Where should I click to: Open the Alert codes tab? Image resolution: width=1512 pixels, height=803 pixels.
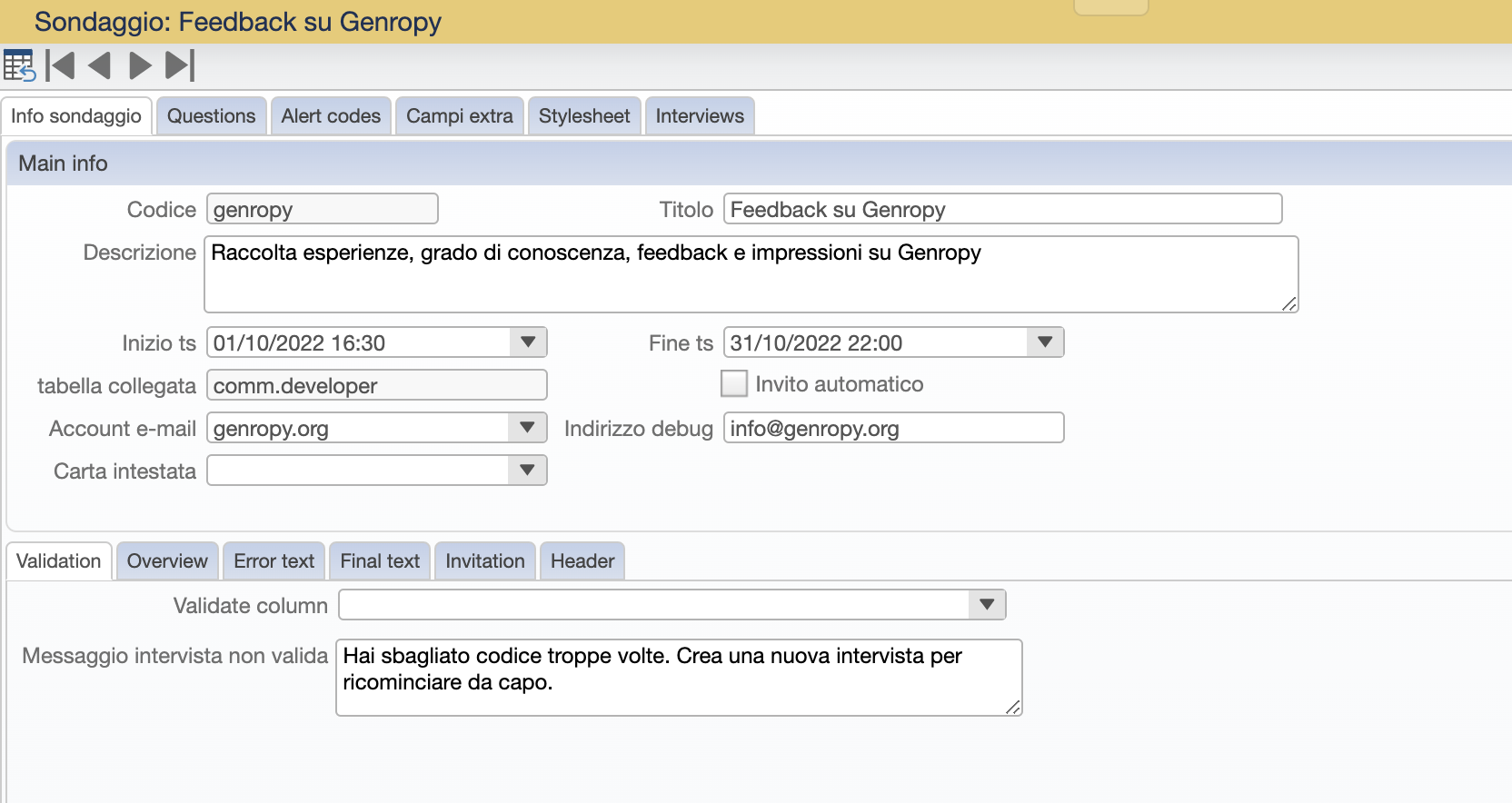pyautogui.click(x=331, y=116)
